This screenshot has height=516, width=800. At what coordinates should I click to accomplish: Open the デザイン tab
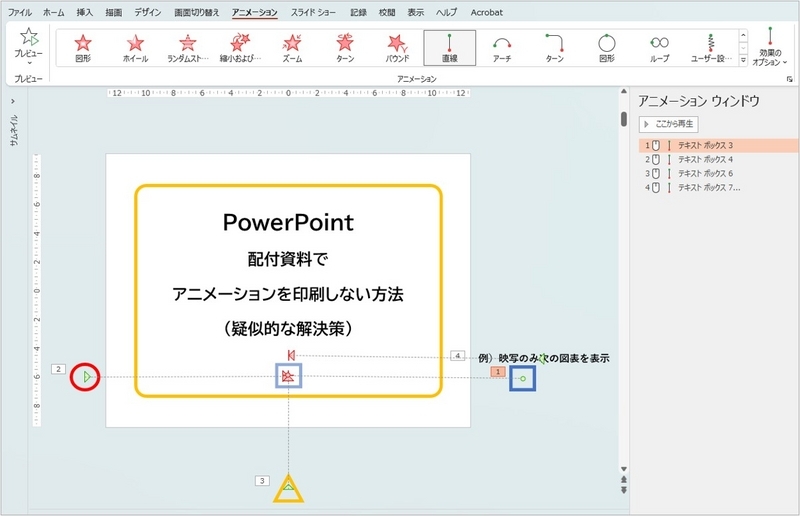pyautogui.click(x=147, y=12)
